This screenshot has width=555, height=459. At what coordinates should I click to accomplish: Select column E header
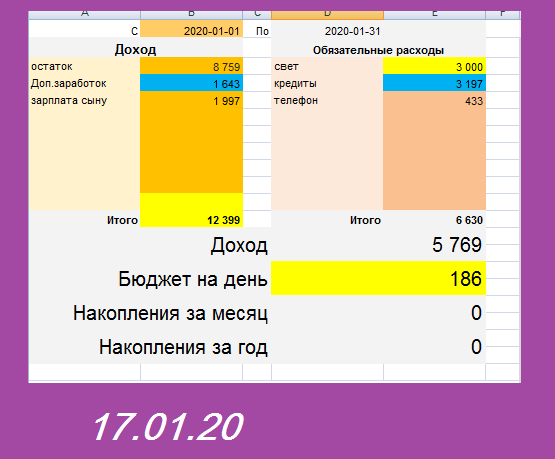click(434, 15)
